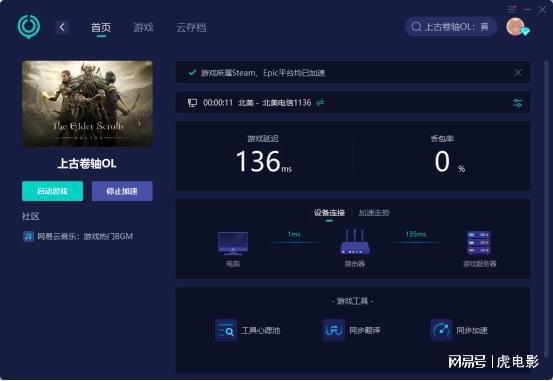Click the 136ms game latency value
The image size is (553, 381).
coord(264,162)
